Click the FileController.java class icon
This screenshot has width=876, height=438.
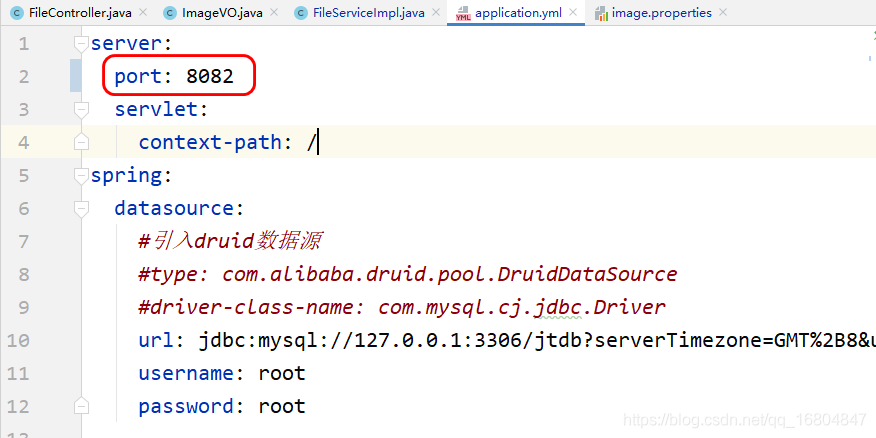(x=18, y=13)
